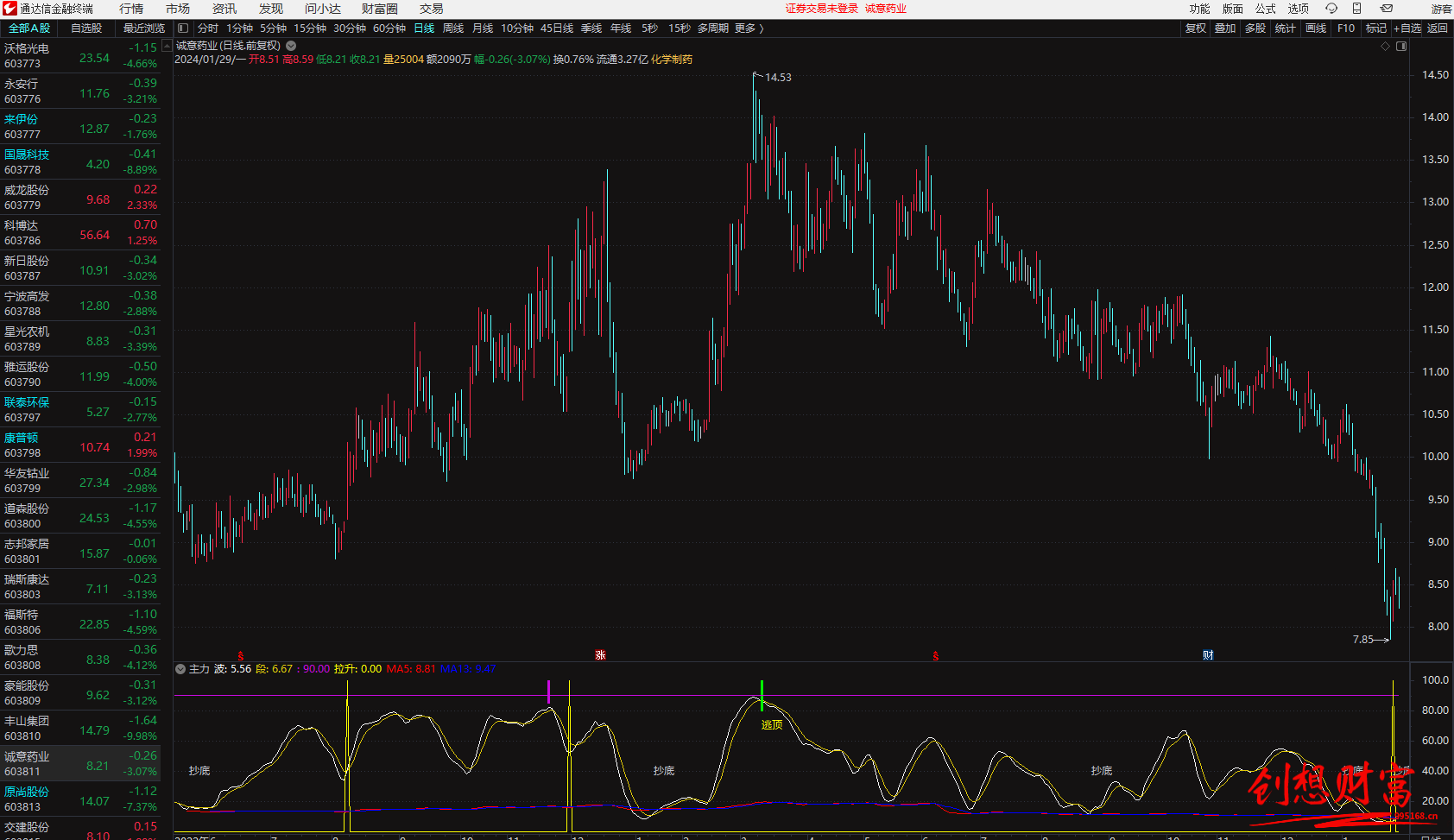Open the 版面 menu

1232,9
